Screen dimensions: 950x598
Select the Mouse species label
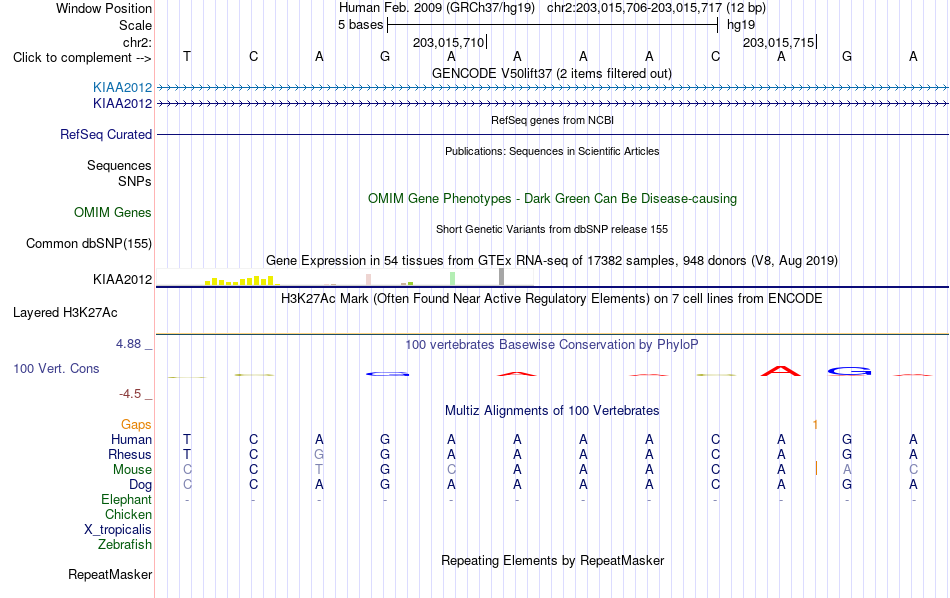132,470
